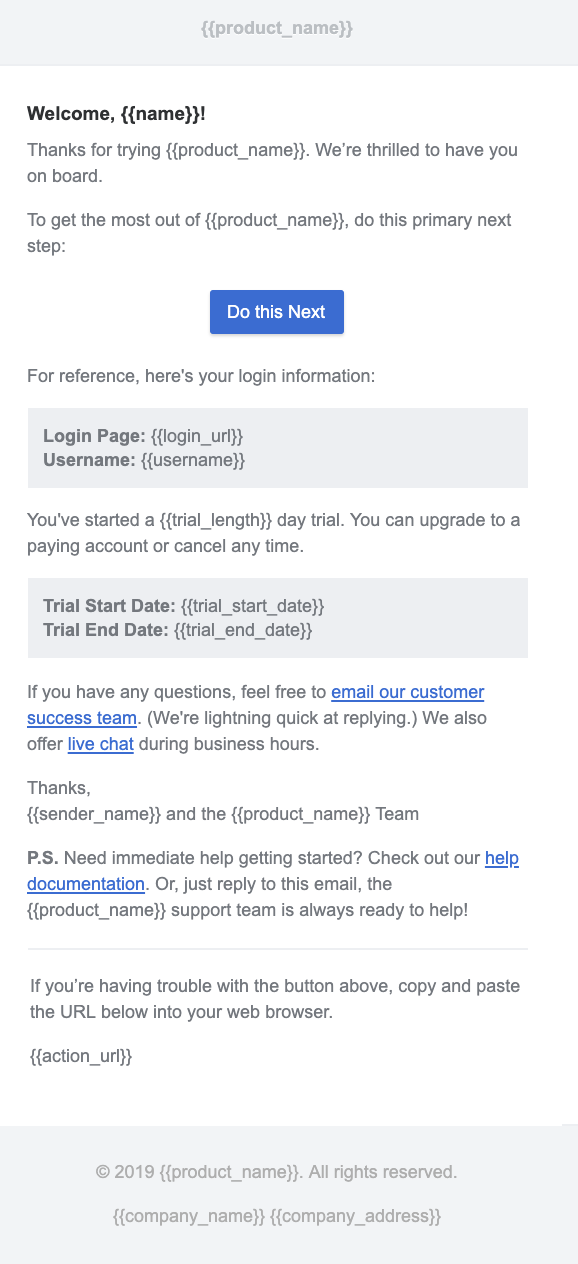Open the "help documentation" link
Viewport: 578px width, 1264px height.
[273, 871]
